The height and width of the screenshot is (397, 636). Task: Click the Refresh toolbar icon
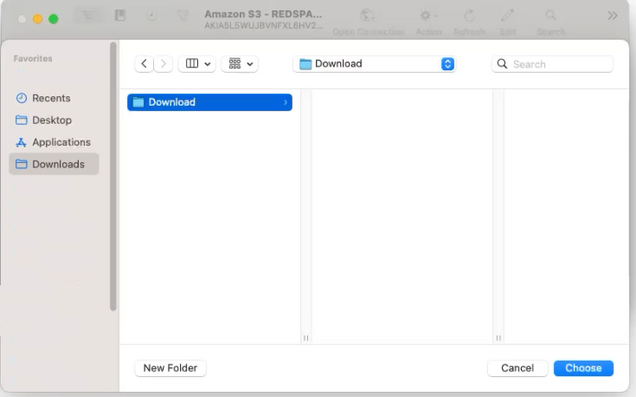469,16
